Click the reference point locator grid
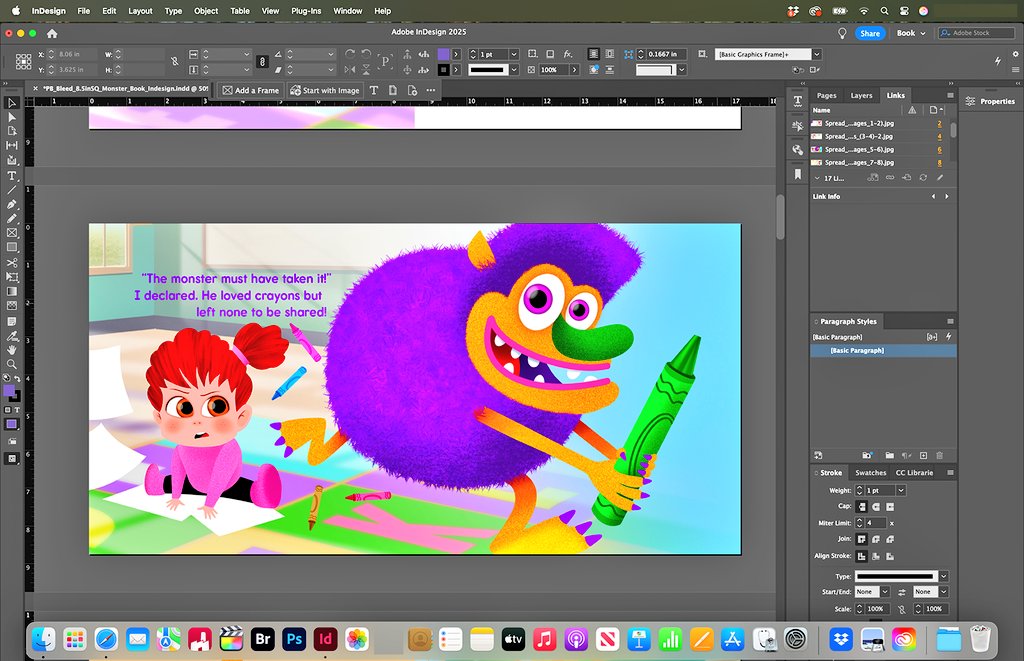This screenshot has height=661, width=1024. [24, 61]
